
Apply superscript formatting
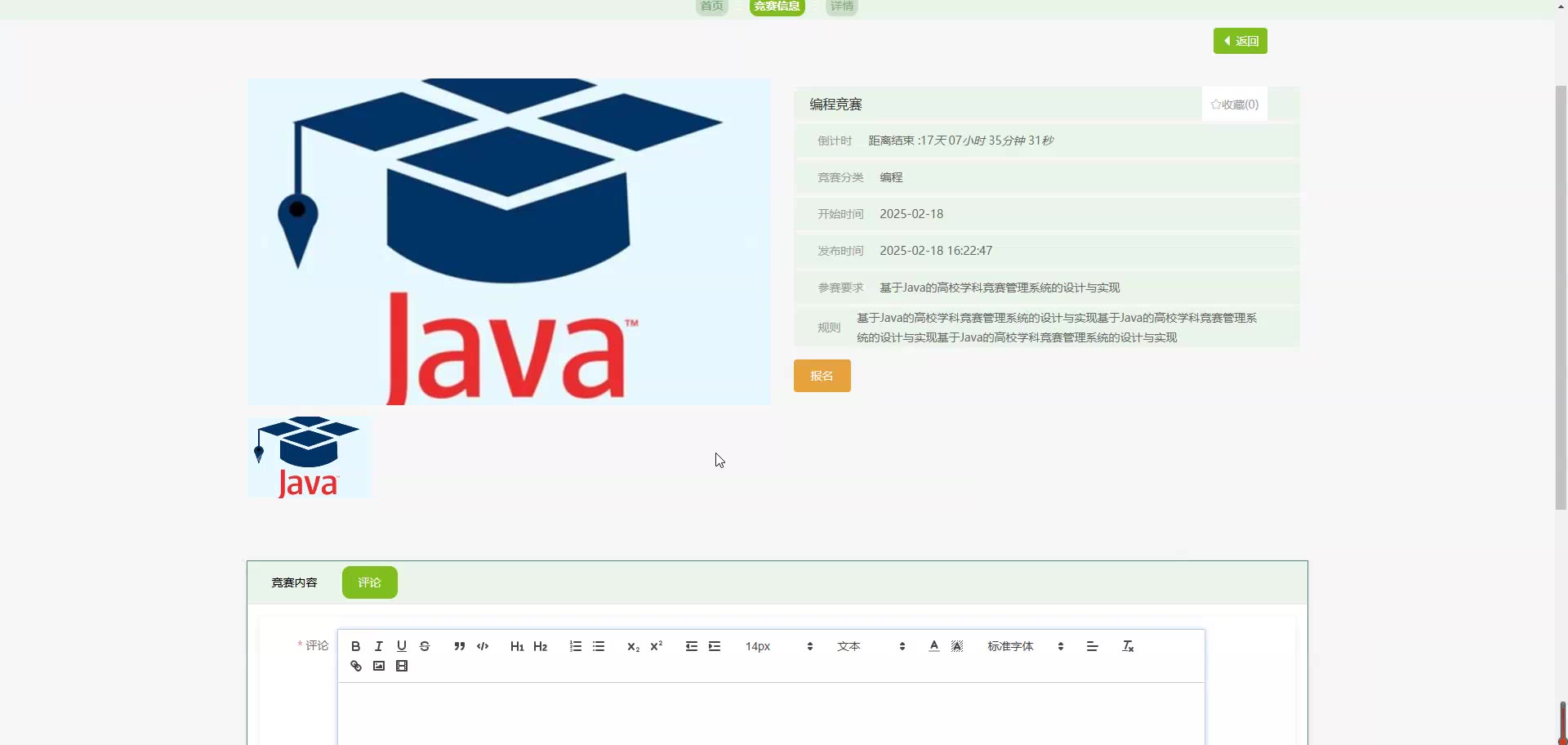[x=656, y=646]
